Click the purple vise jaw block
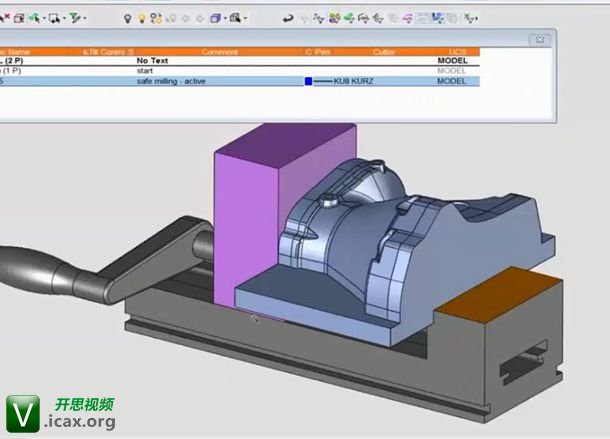This screenshot has height=439, width=610. point(245,220)
